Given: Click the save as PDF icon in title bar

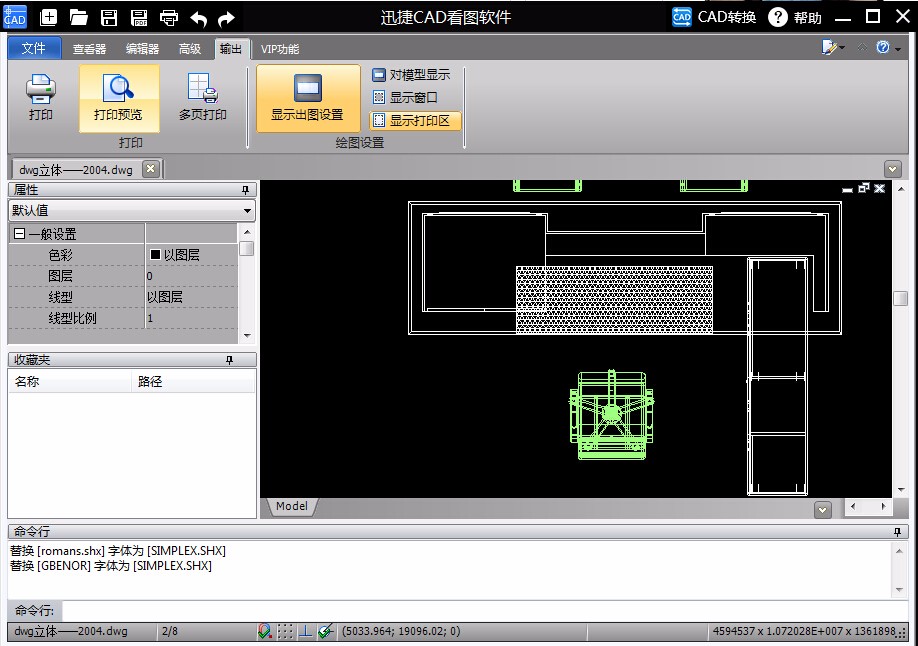Looking at the screenshot, I should pyautogui.click(x=139, y=17).
